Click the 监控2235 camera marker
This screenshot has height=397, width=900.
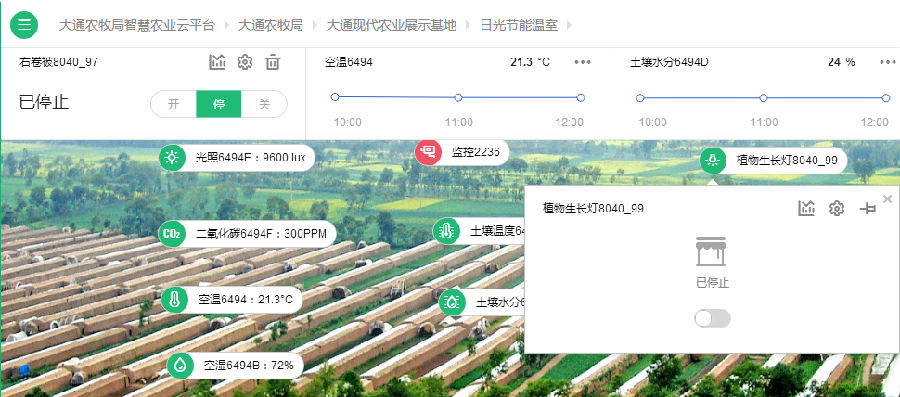pos(462,152)
